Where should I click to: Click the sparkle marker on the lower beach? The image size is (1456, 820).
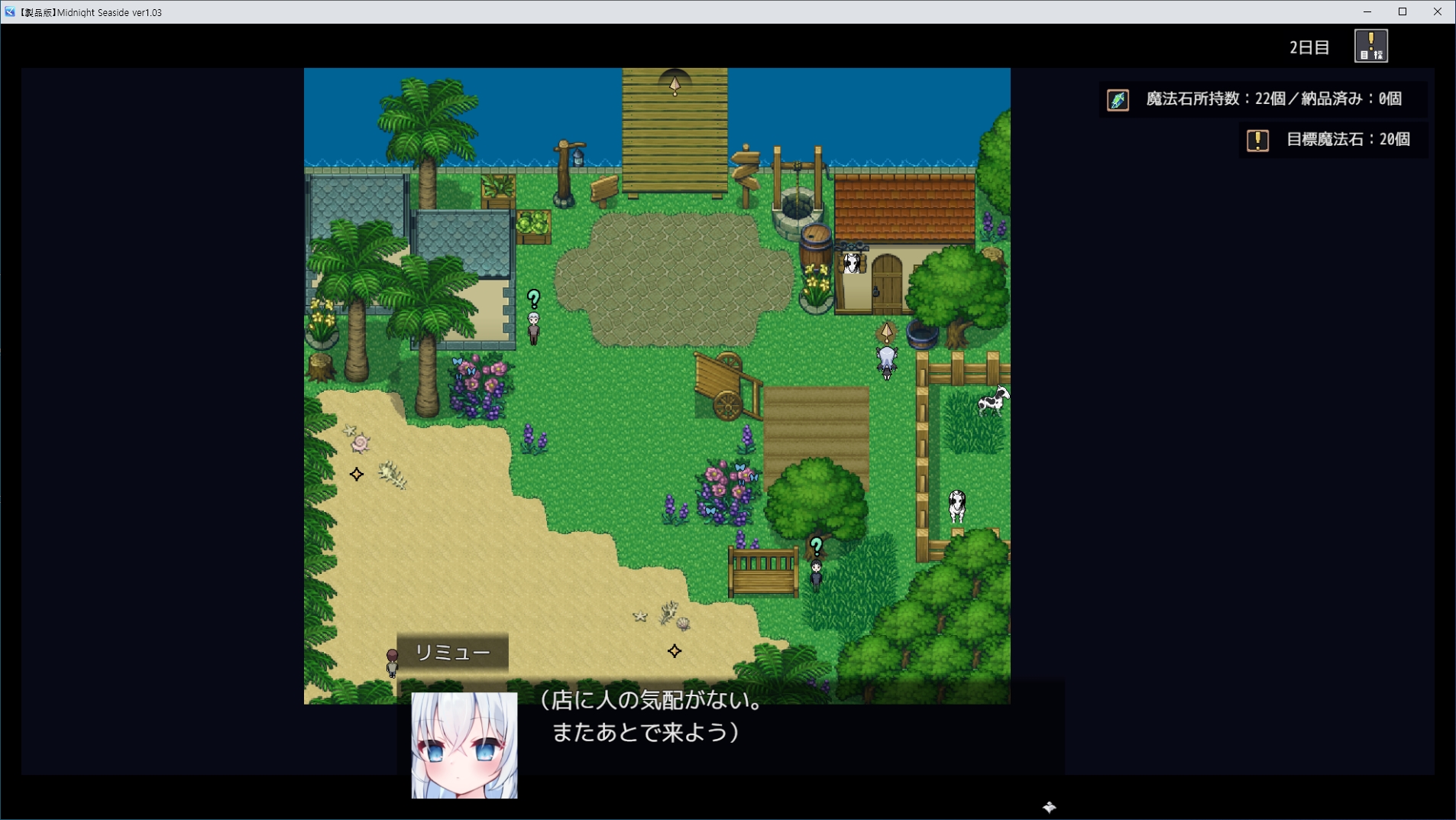(x=674, y=651)
